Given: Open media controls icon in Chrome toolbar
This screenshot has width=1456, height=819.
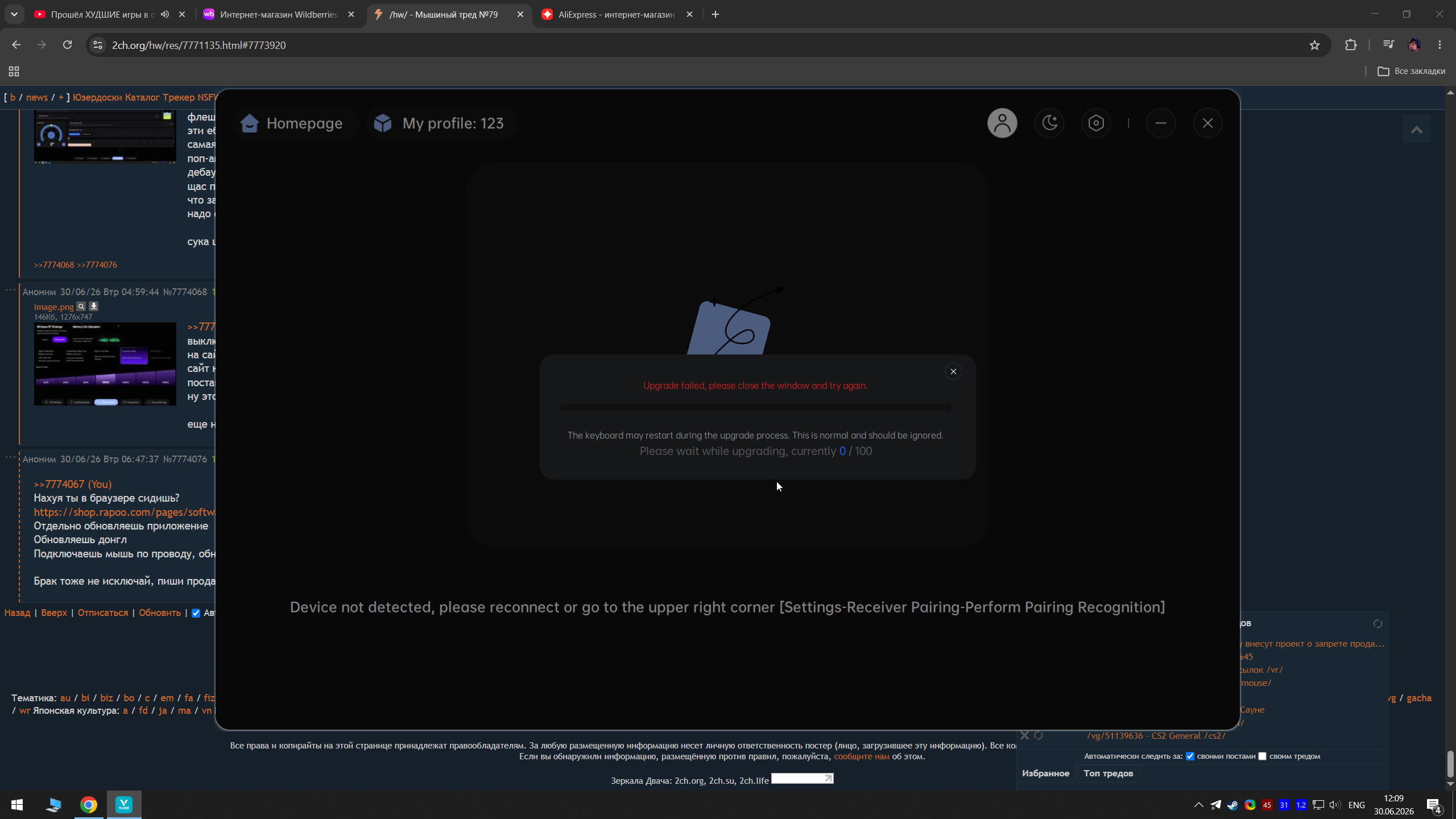Looking at the screenshot, I should click(x=1388, y=45).
